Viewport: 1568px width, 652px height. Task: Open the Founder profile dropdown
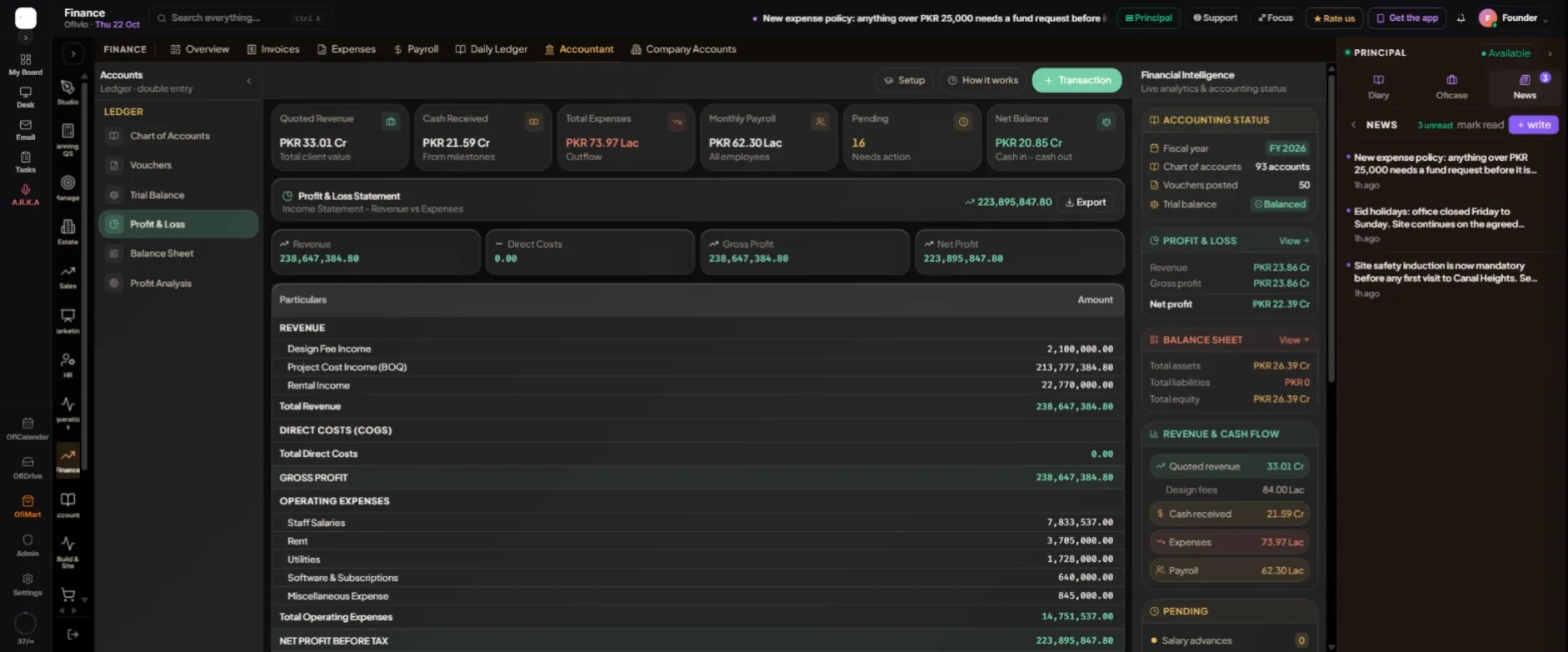pyautogui.click(x=1513, y=18)
